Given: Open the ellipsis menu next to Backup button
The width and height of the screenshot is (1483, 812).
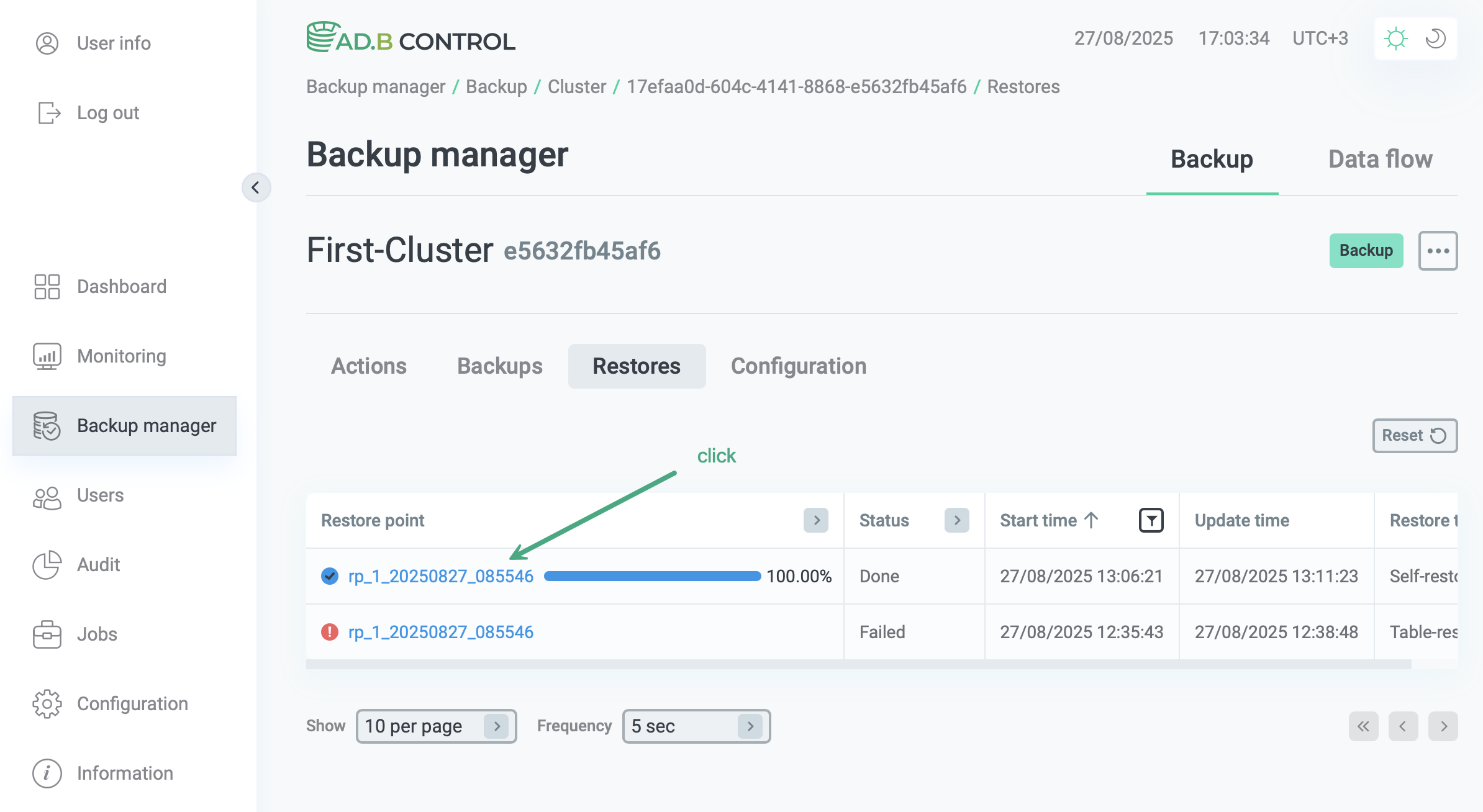Looking at the screenshot, I should click(x=1438, y=251).
